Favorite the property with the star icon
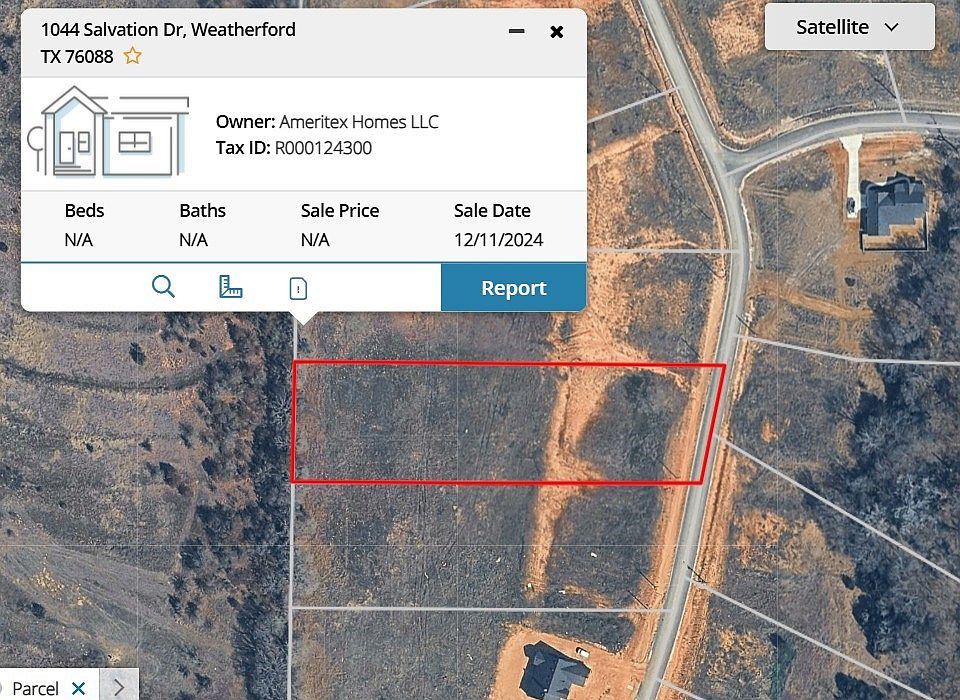This screenshot has height=700, width=960. click(x=132, y=56)
